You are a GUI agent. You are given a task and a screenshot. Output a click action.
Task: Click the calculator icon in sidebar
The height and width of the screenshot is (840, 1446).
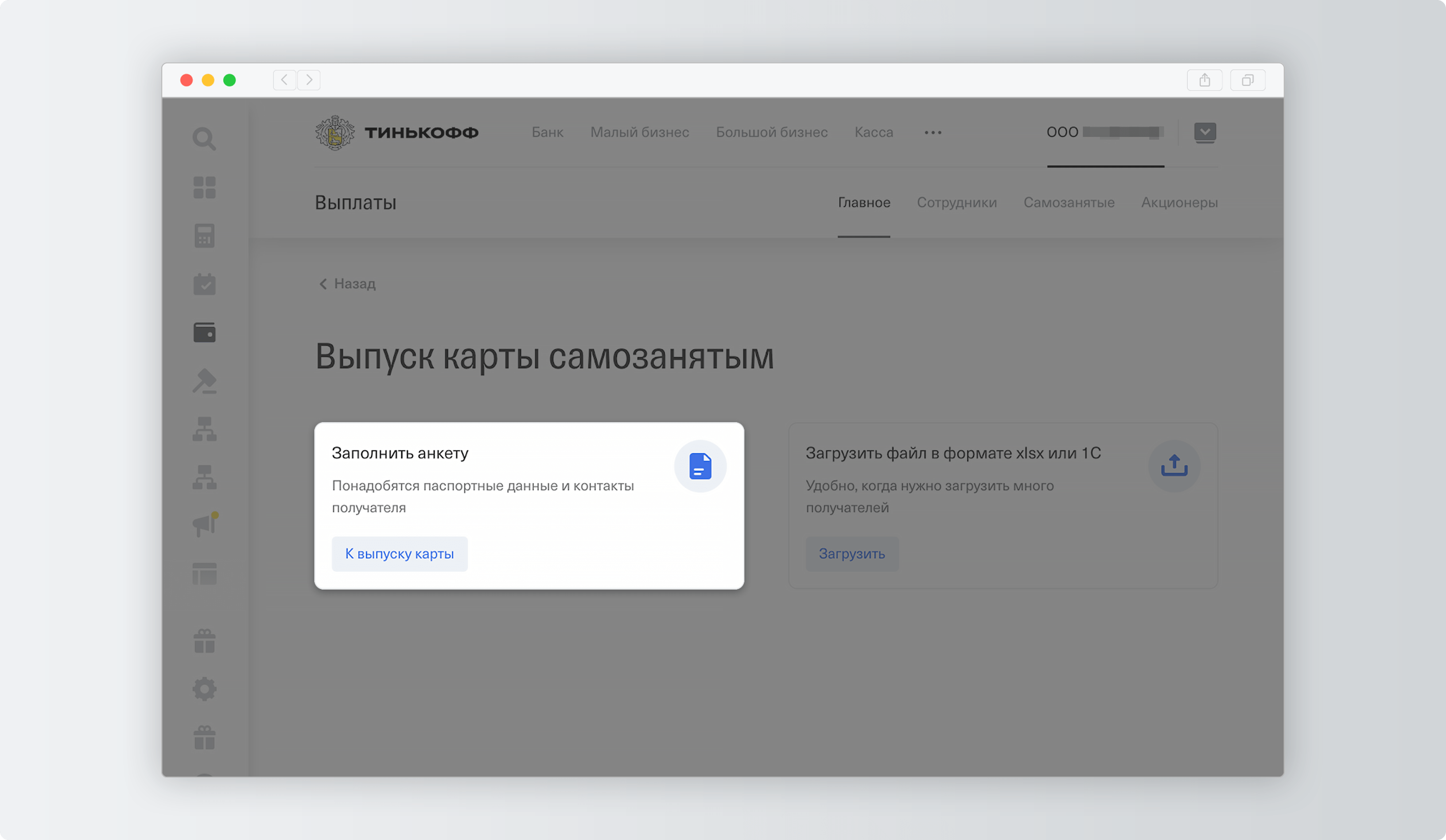204,236
